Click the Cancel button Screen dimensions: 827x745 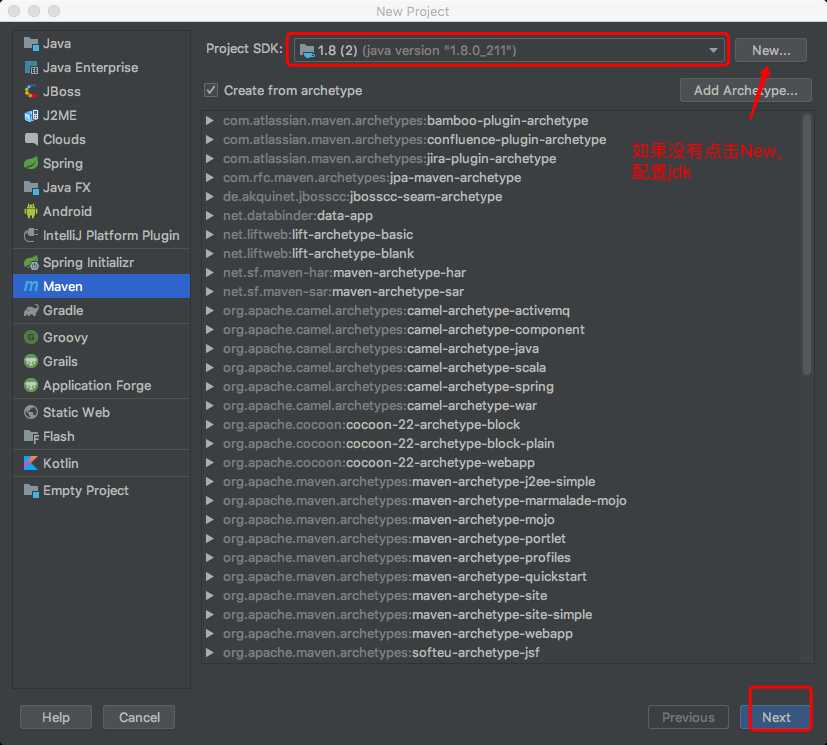point(139,718)
